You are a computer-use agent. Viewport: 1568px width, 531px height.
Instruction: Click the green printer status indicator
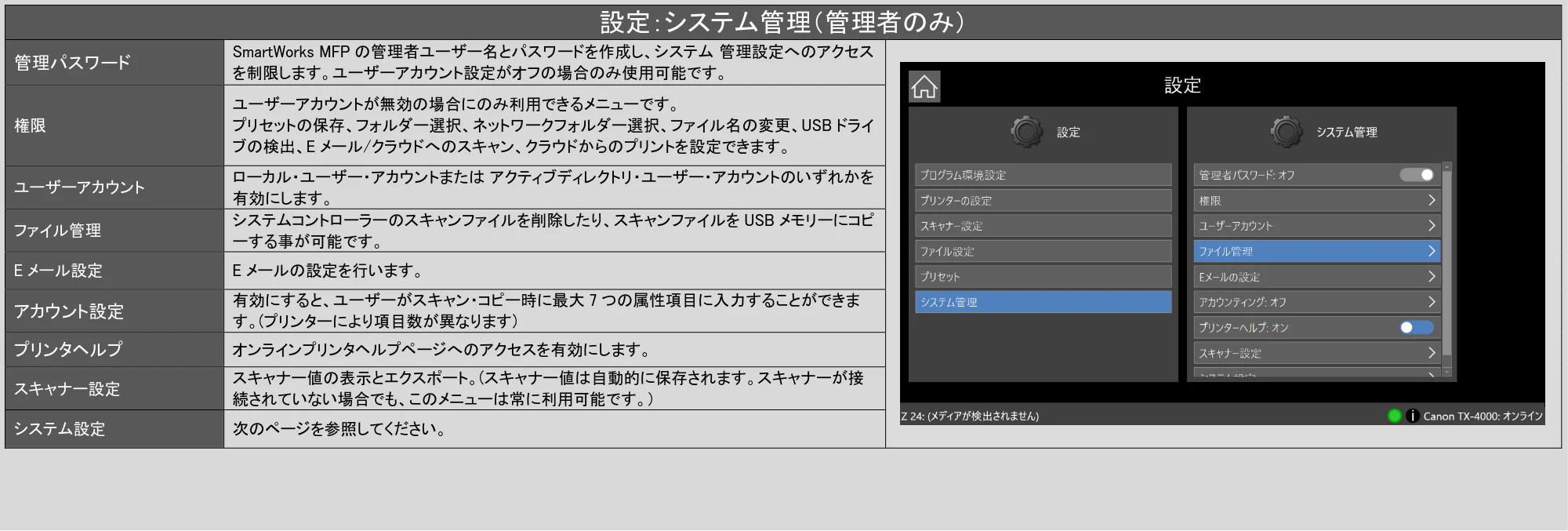[1394, 416]
